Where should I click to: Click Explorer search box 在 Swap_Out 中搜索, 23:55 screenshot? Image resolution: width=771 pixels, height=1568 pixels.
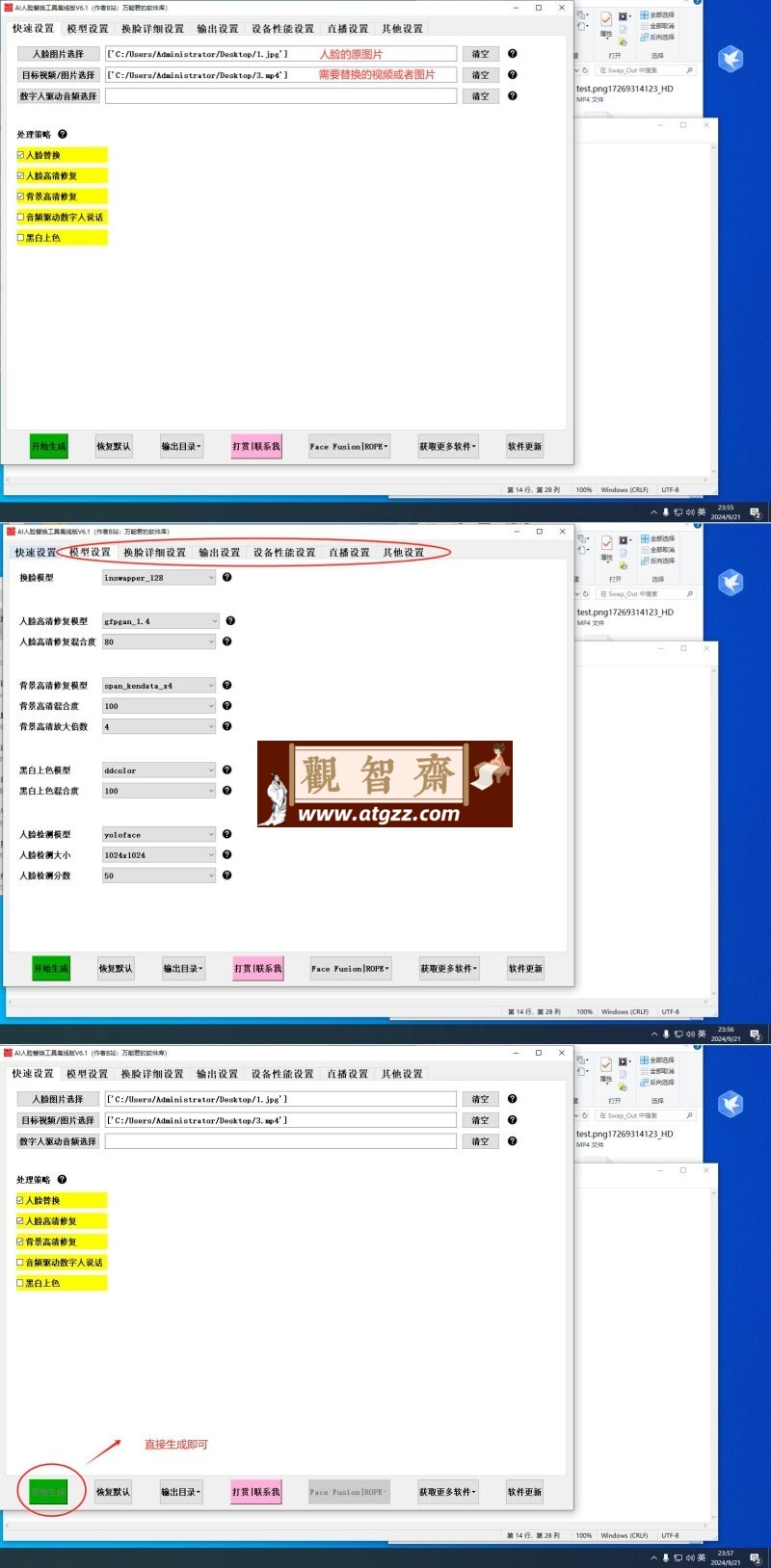[645, 70]
